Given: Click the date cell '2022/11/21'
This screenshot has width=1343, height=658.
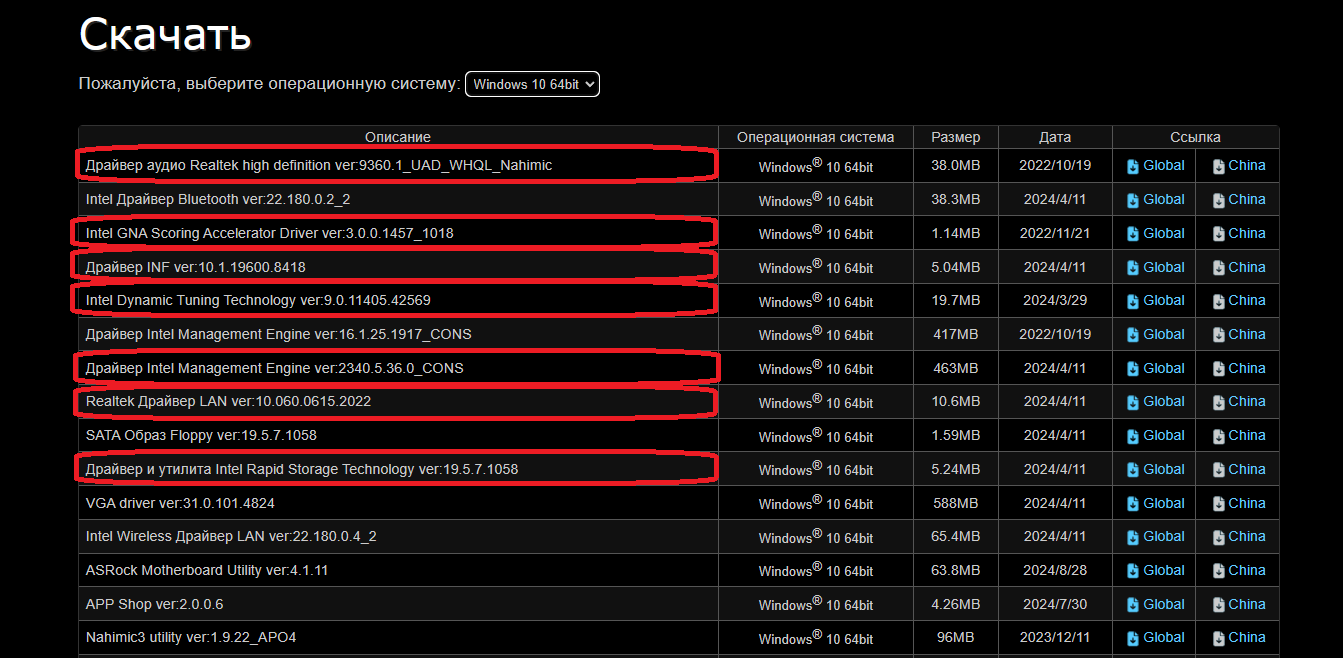Looking at the screenshot, I should (1055, 233).
